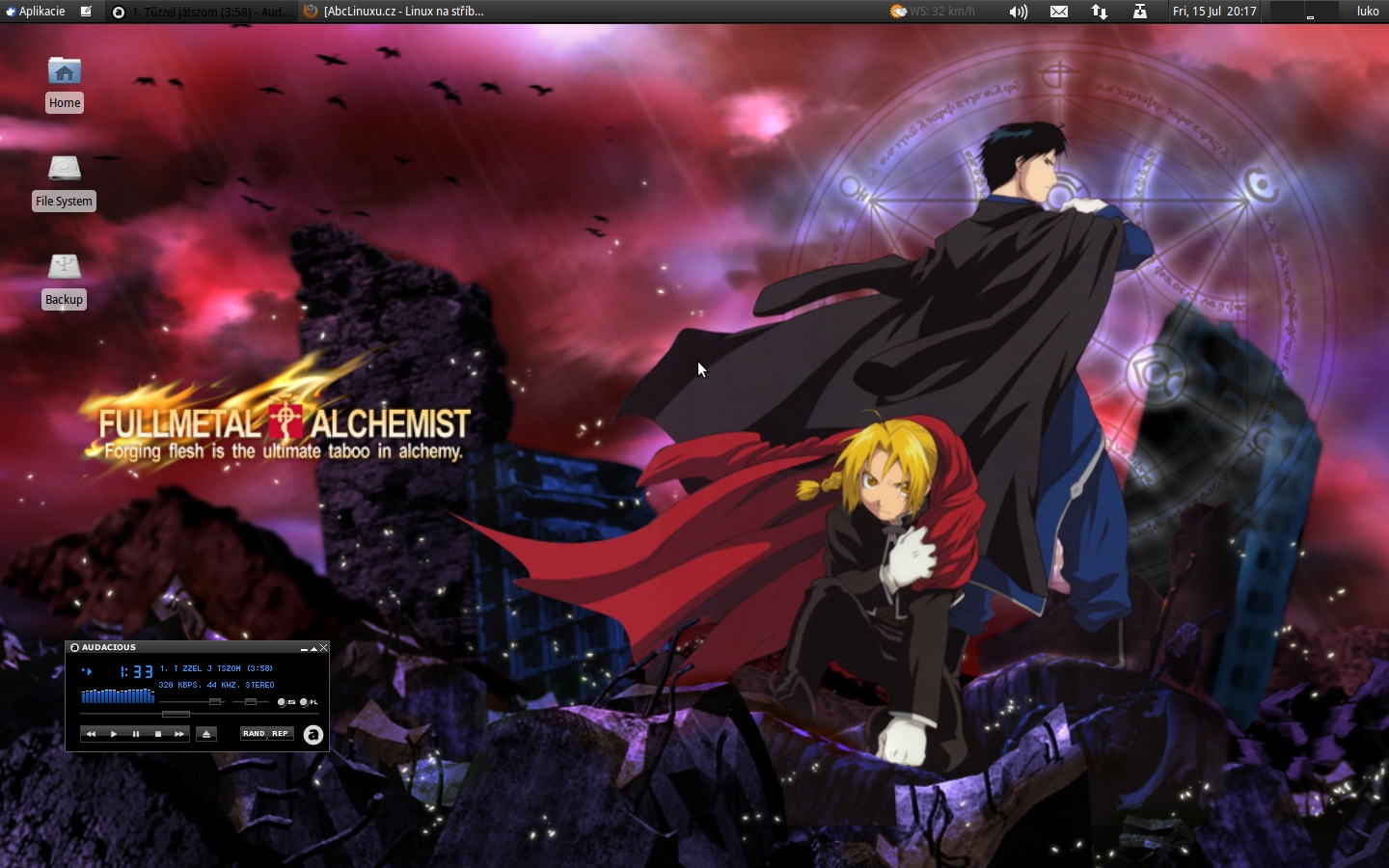Pause playback in Audacious
1389x868 pixels.
point(136,734)
